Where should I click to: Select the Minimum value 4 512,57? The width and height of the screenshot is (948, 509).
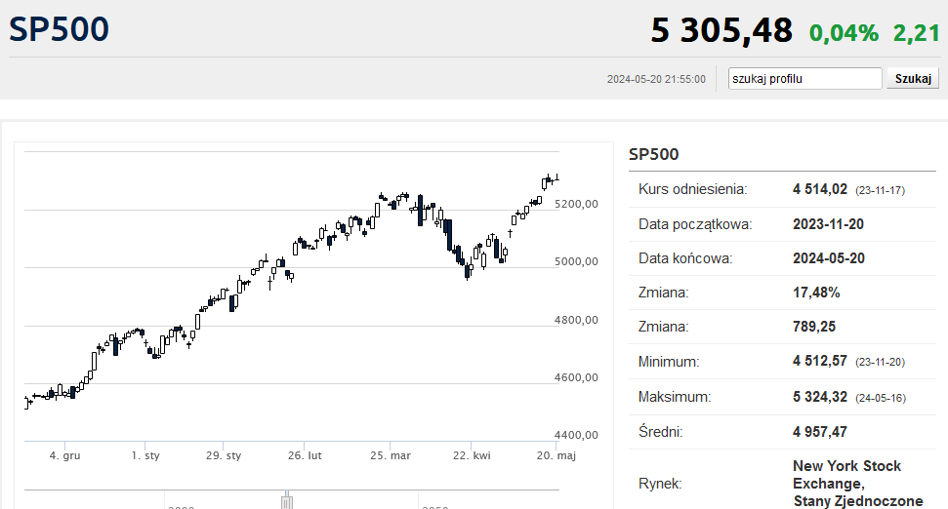click(820, 361)
